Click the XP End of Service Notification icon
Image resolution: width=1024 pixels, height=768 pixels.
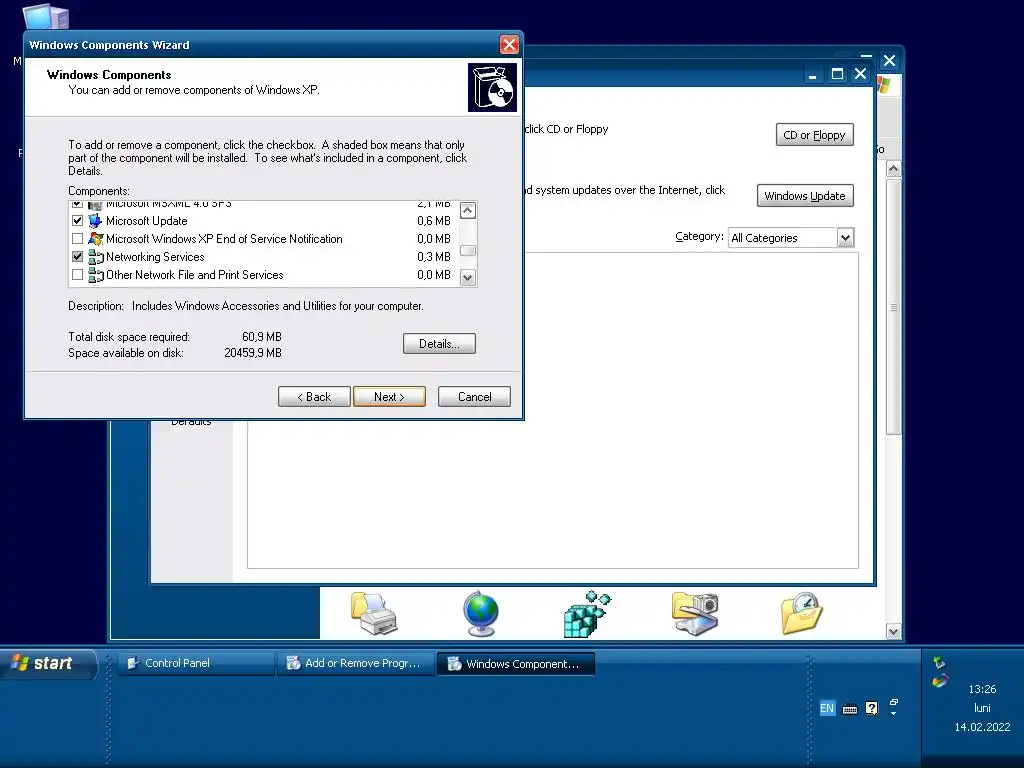(95, 239)
